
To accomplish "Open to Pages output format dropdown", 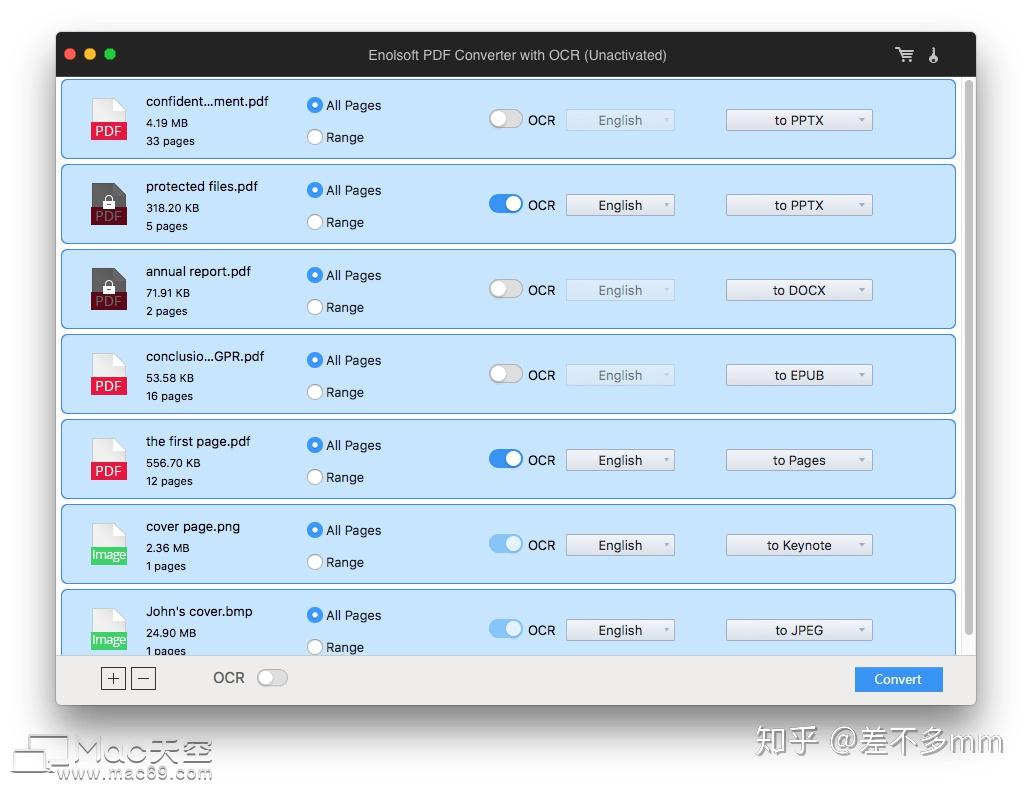I will pyautogui.click(x=799, y=459).
